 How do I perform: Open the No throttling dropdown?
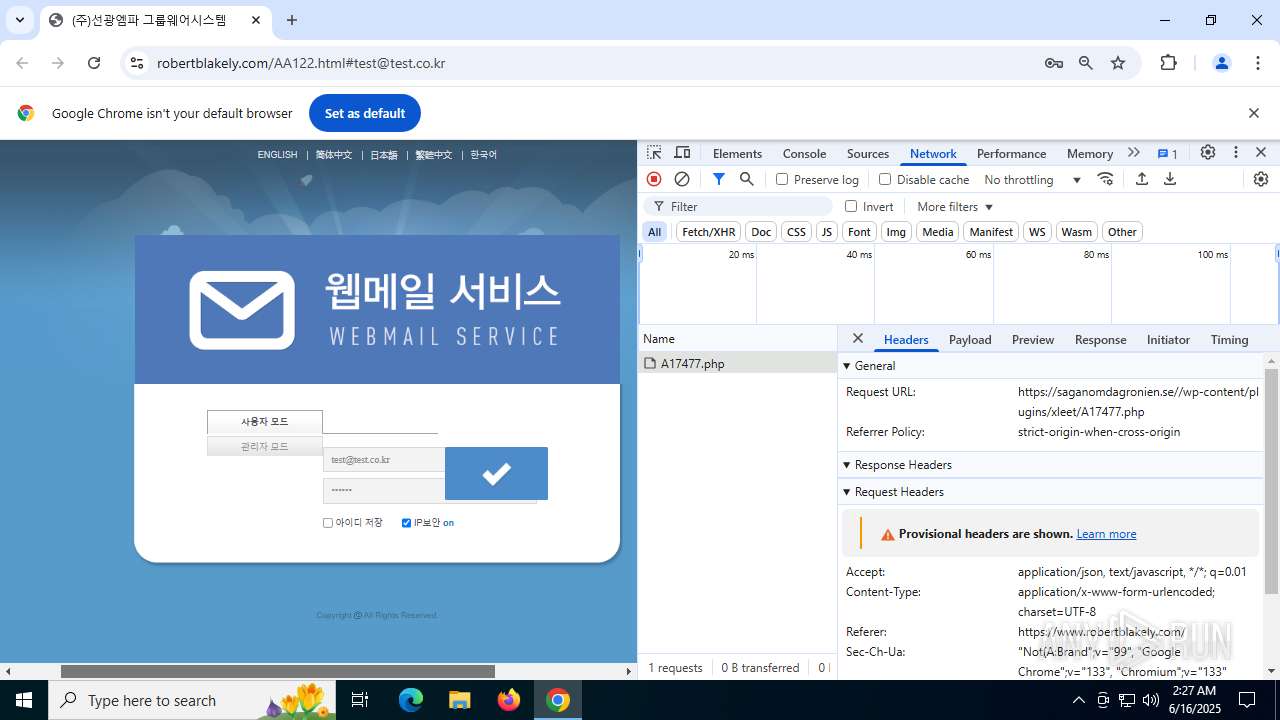(1033, 179)
